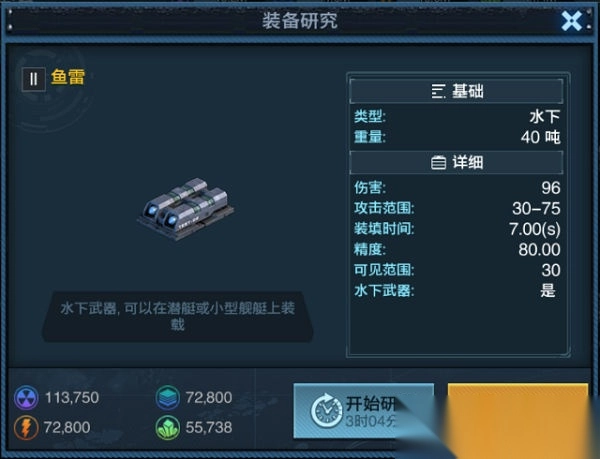Click the torpedo description text box

178,317
